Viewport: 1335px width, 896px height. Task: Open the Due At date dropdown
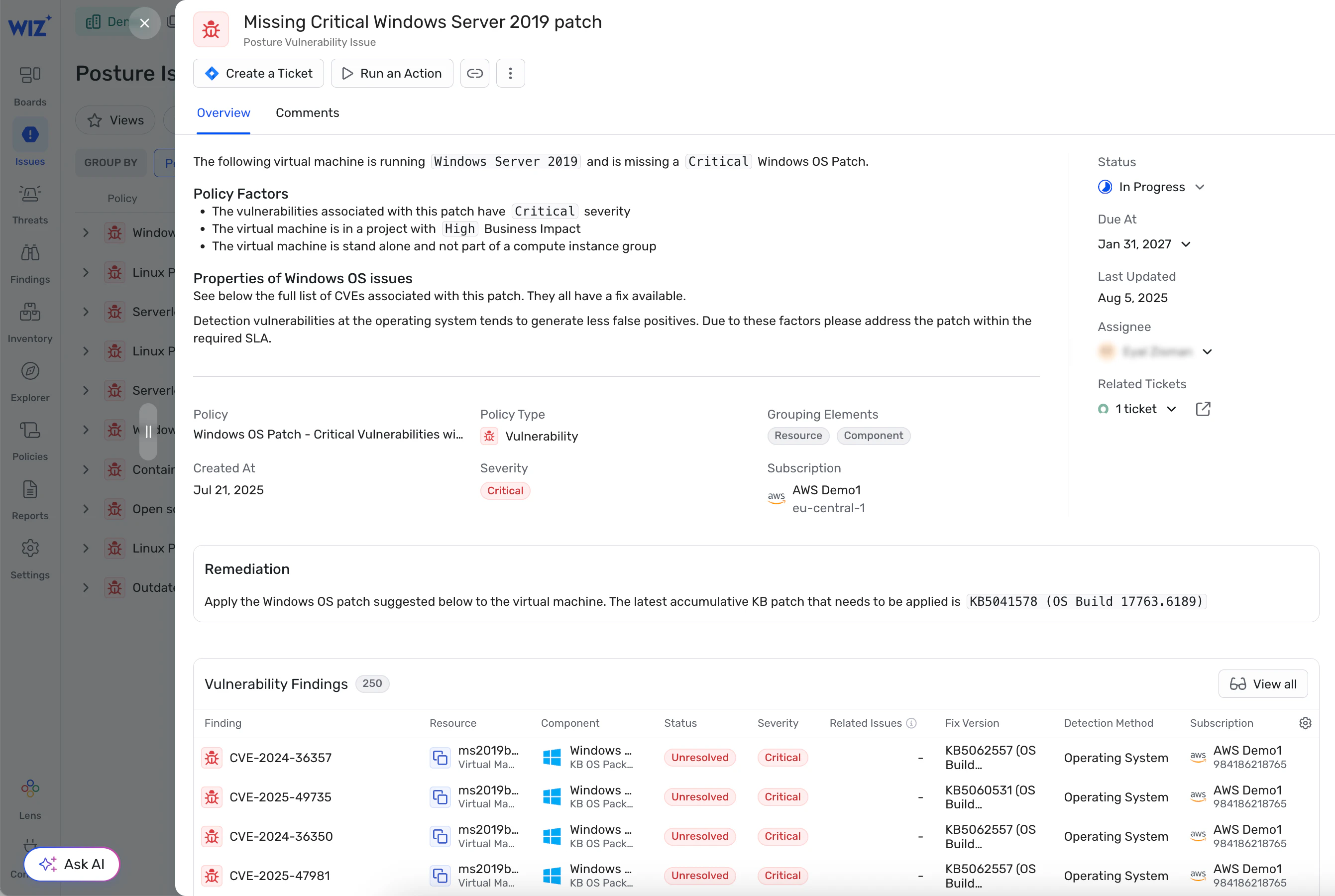[1145, 244]
